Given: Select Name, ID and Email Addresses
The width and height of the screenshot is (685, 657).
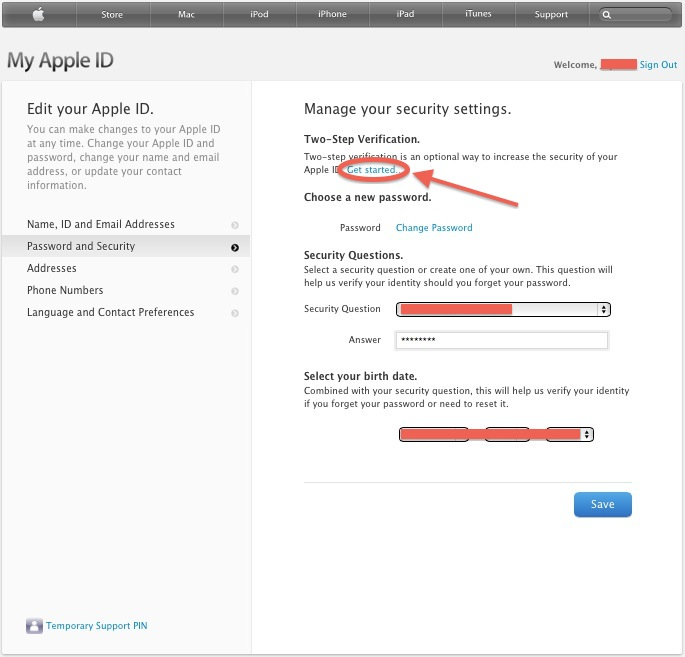Looking at the screenshot, I should [126, 225].
